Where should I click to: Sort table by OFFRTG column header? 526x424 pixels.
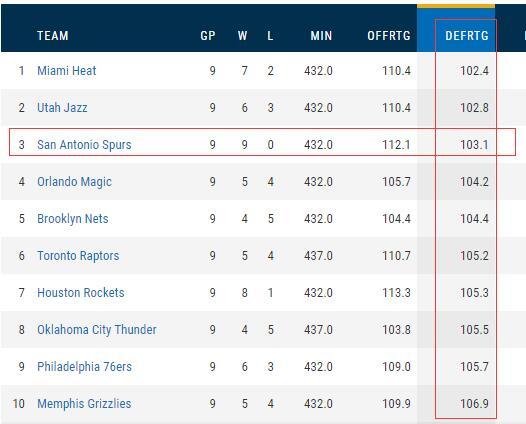[389, 36]
